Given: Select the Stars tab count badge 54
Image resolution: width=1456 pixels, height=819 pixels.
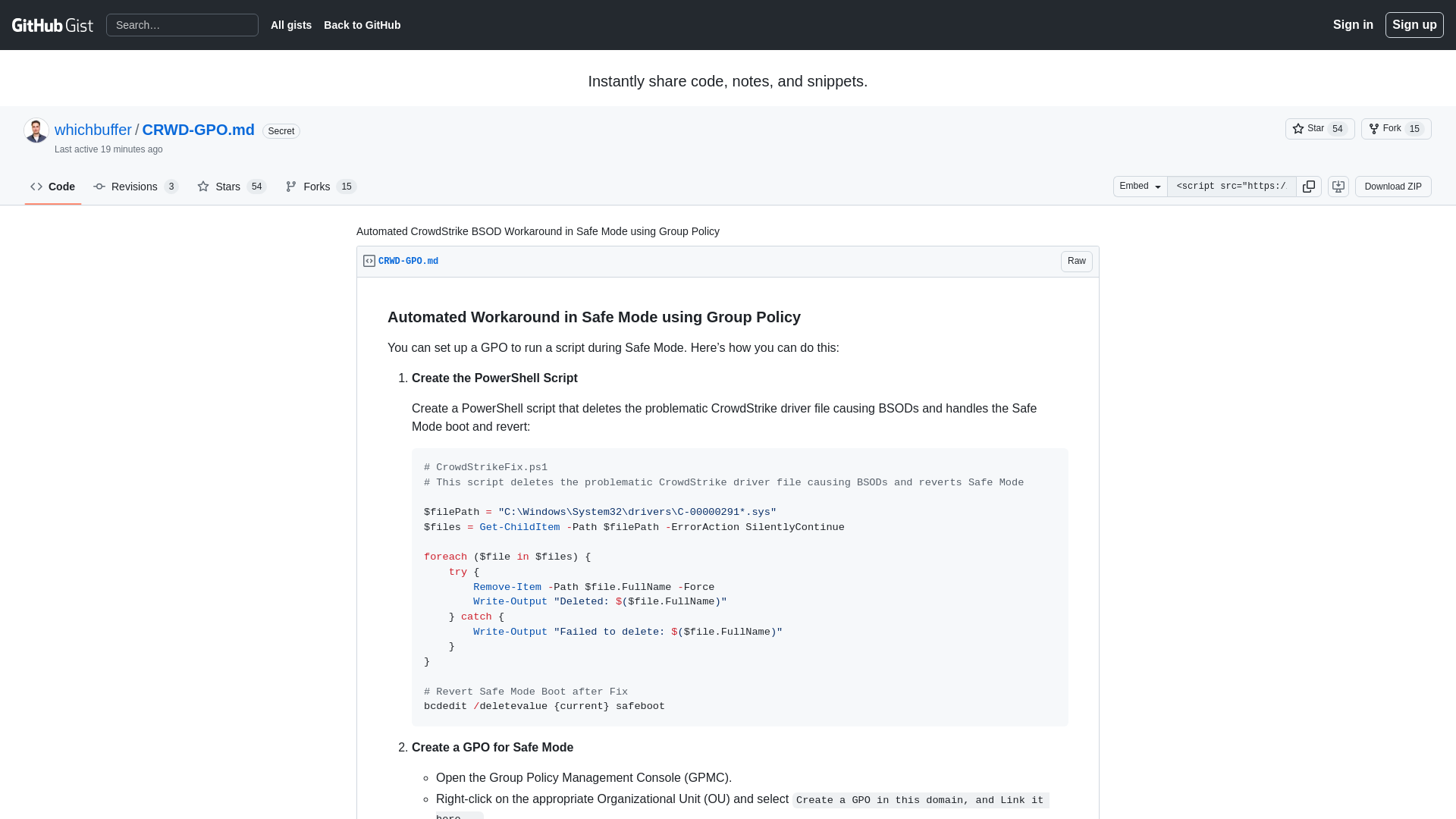Looking at the screenshot, I should (256, 187).
